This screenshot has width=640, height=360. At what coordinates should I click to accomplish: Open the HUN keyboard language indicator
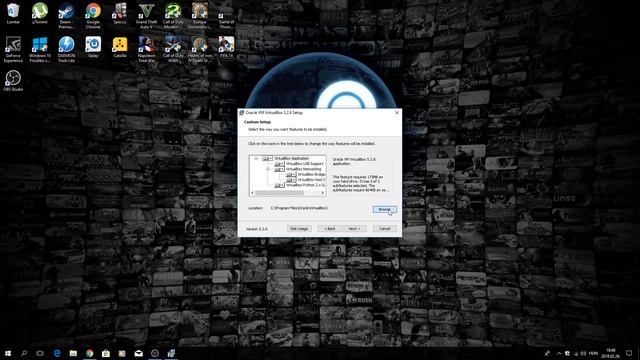click(x=593, y=353)
